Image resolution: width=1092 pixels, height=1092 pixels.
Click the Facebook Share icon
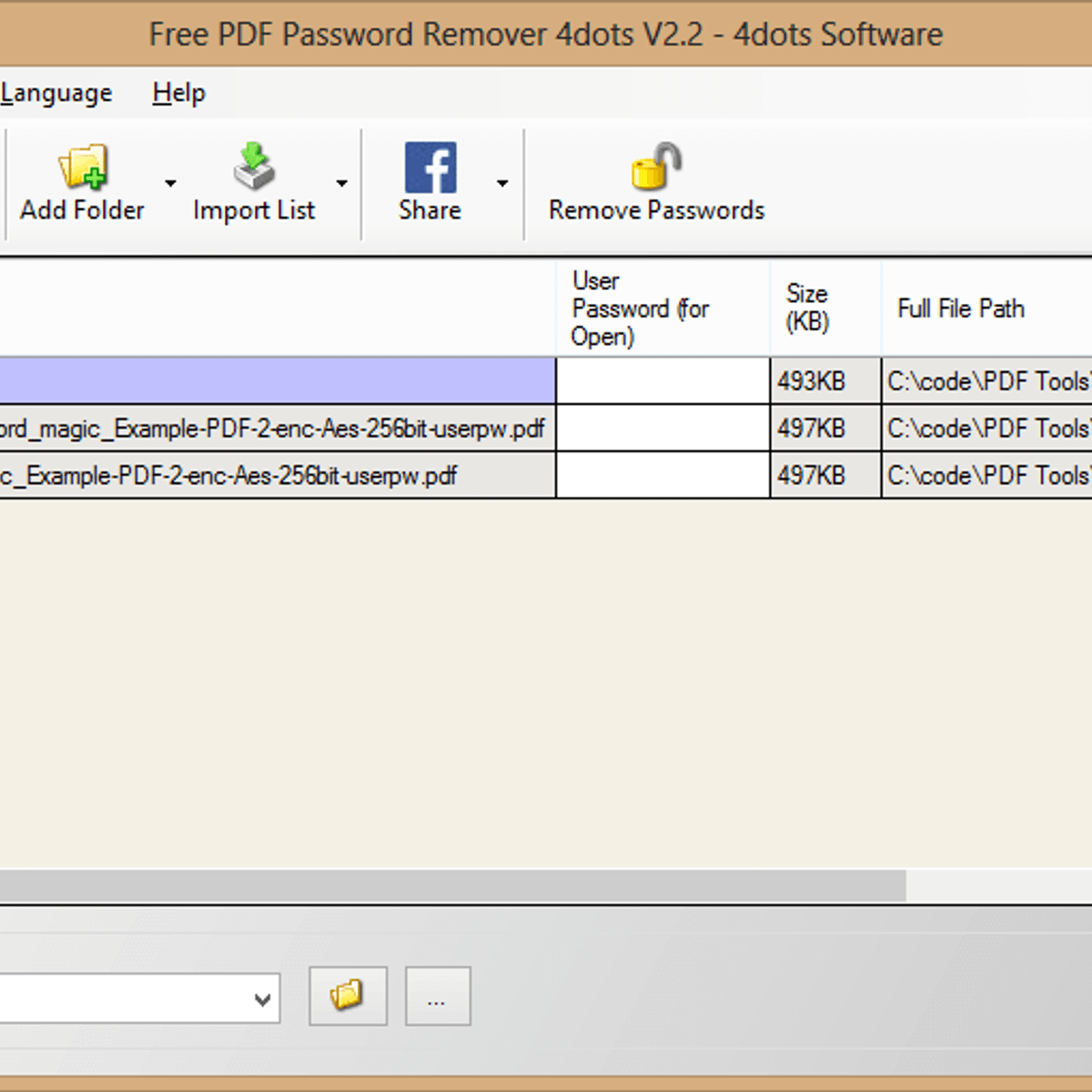coord(430,168)
